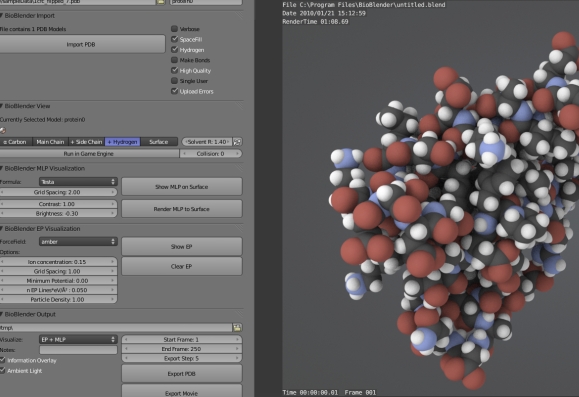Click the 'Frame 001' overlay text
The height and width of the screenshot is (397, 579).
360,392
